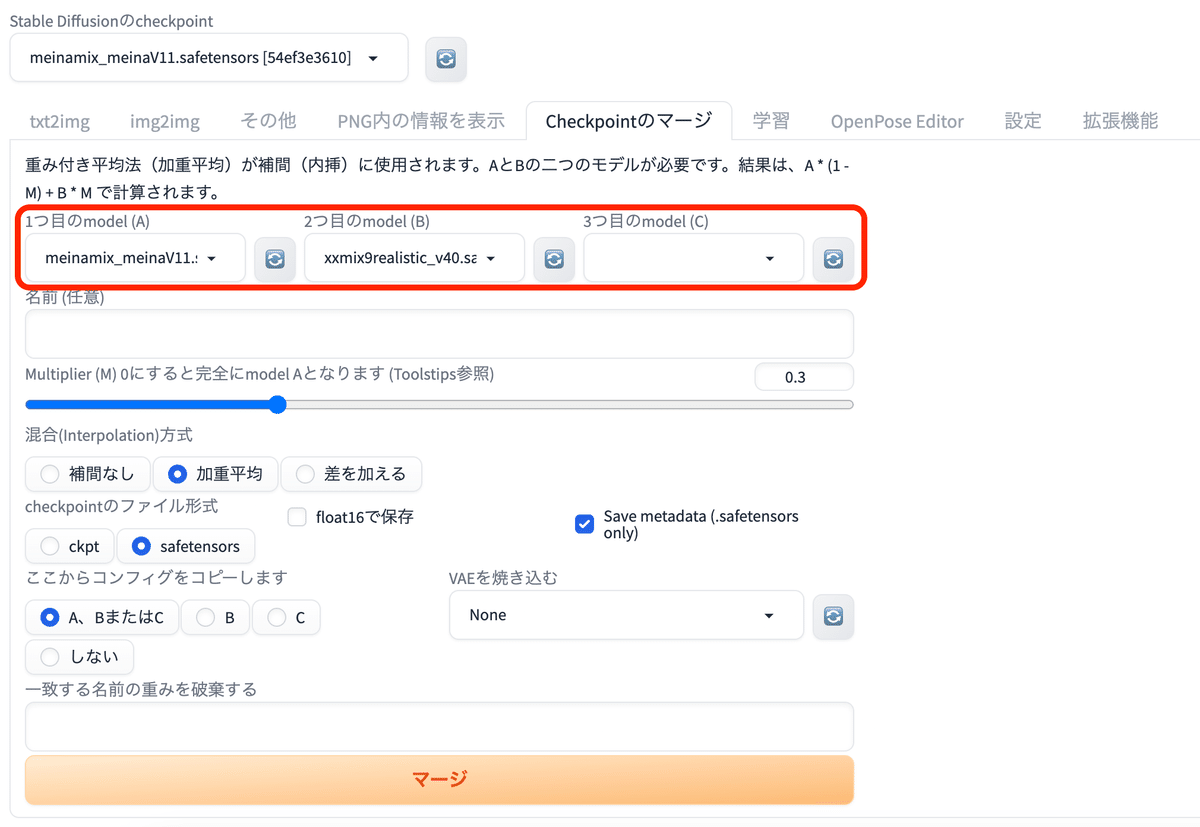Click the Multiplier value field showing 0.3
1200x827 pixels.
[x=804, y=377]
